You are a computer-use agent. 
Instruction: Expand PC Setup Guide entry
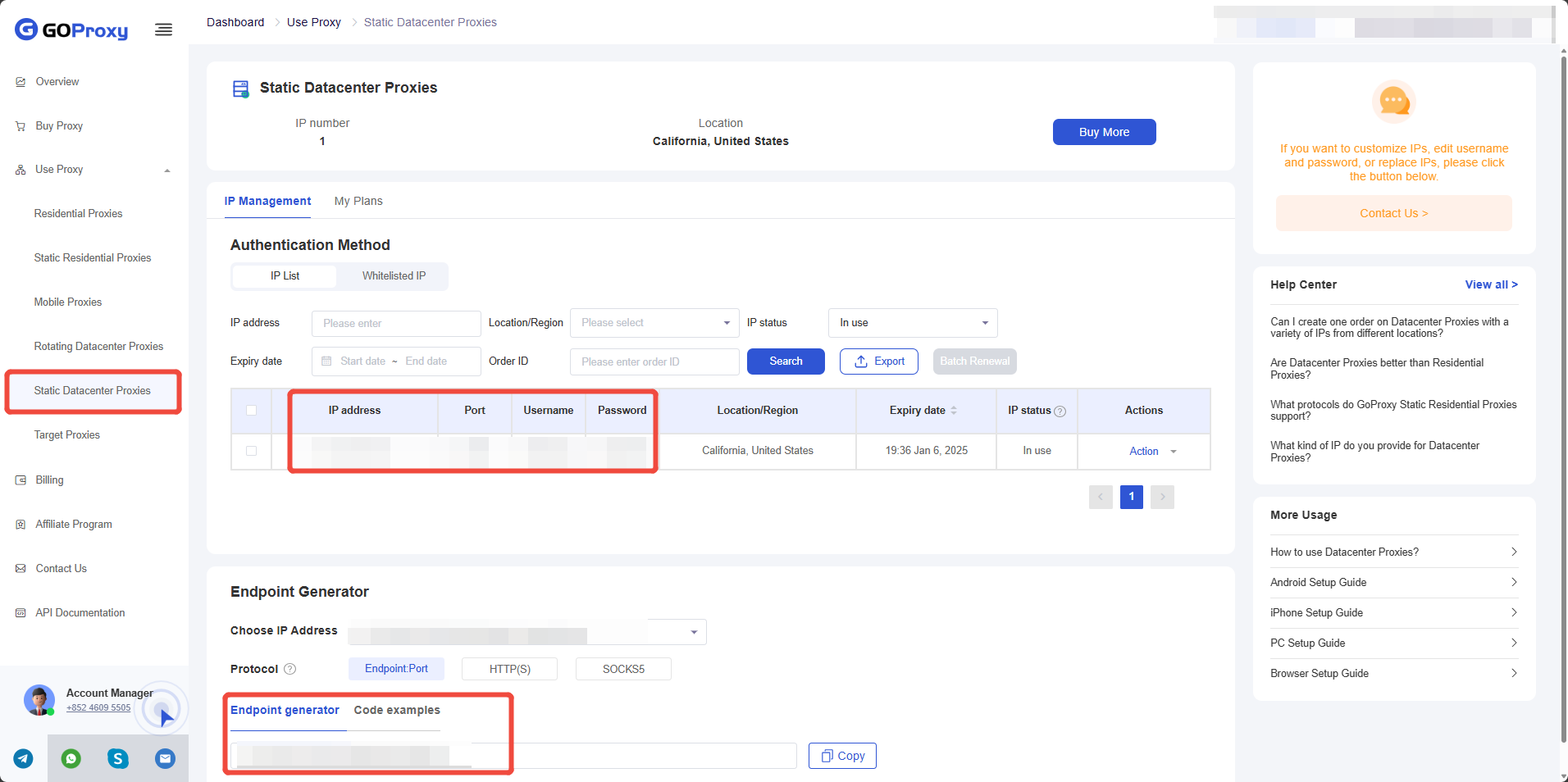pyautogui.click(x=1393, y=643)
